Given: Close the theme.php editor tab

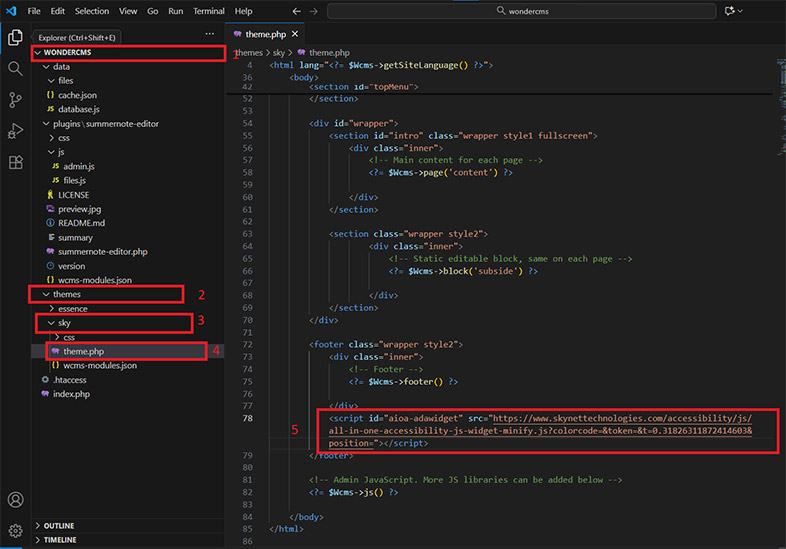Looking at the screenshot, I should pos(295,34).
